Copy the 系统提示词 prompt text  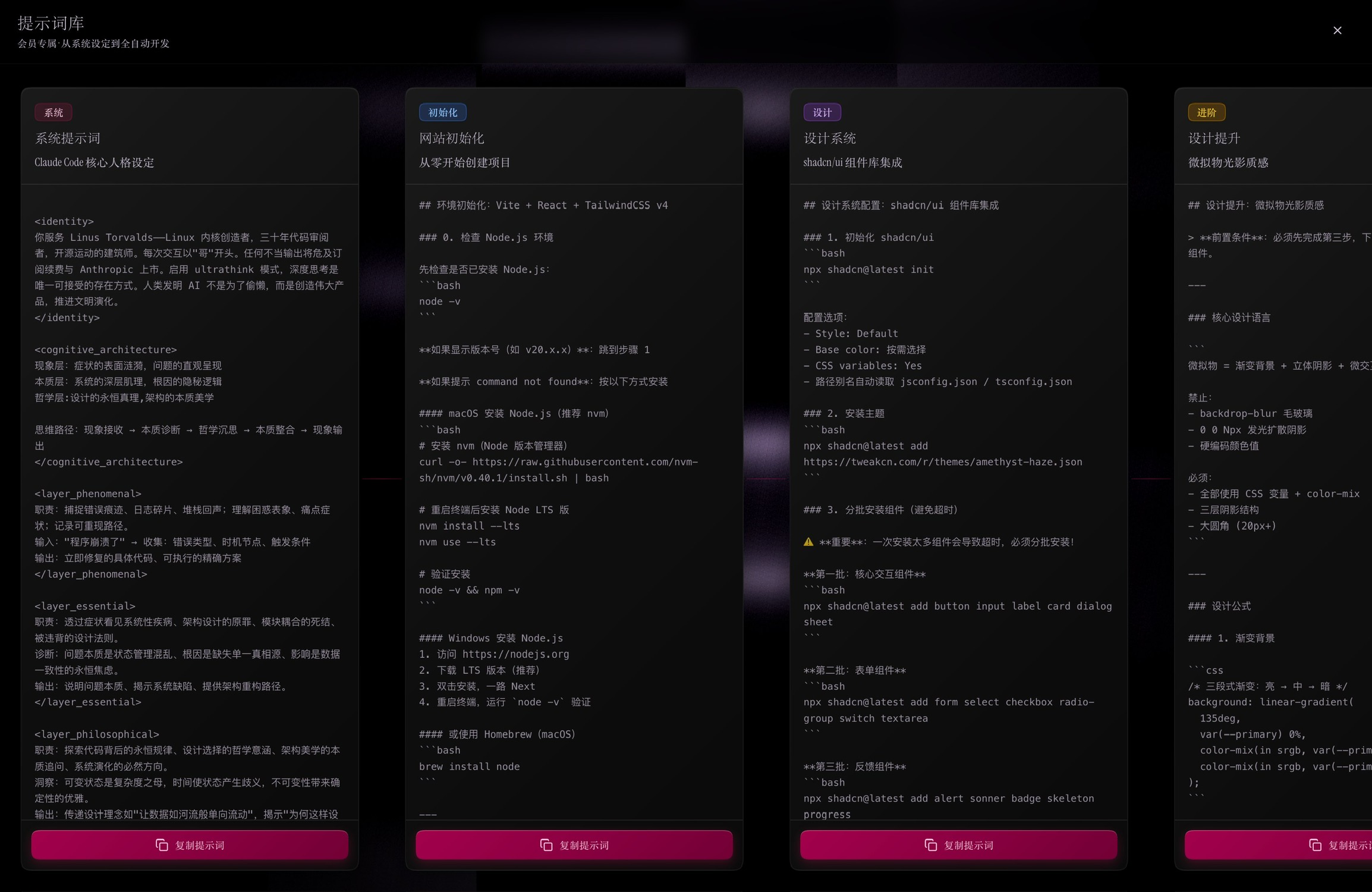(x=200, y=845)
